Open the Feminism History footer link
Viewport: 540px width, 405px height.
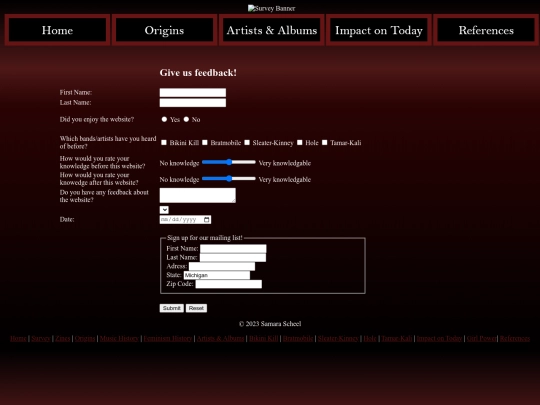click(x=168, y=339)
